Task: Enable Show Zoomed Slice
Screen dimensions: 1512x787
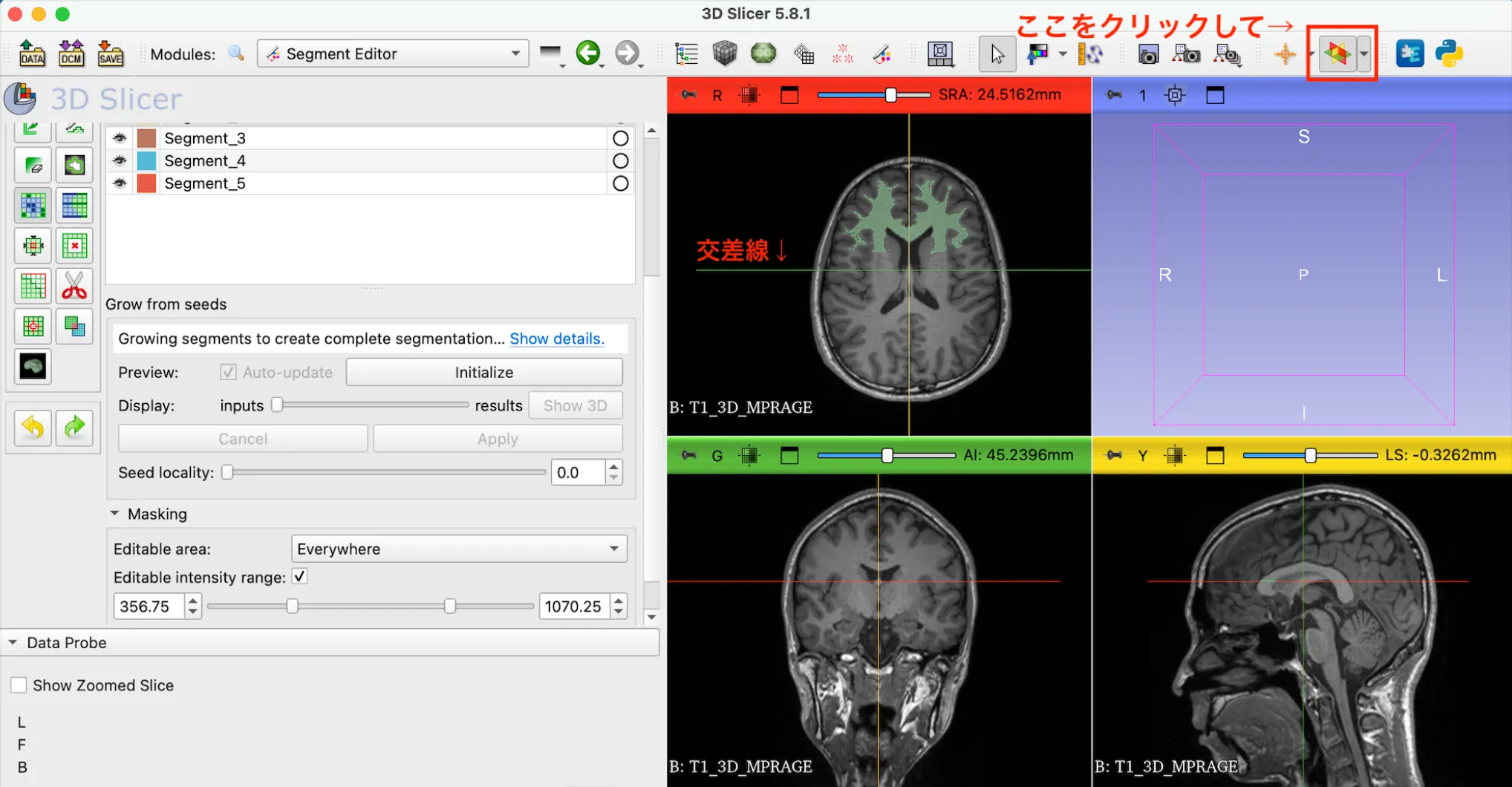Action: [19, 684]
